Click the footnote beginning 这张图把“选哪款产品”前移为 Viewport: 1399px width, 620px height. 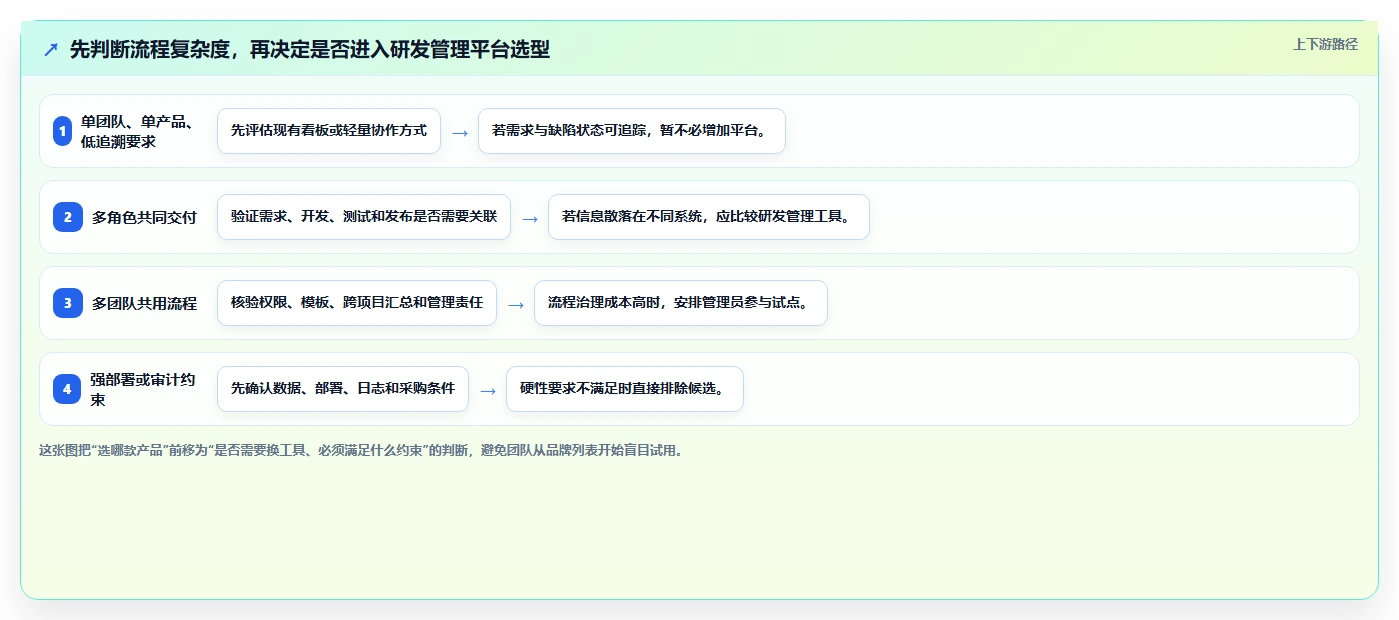[363, 450]
